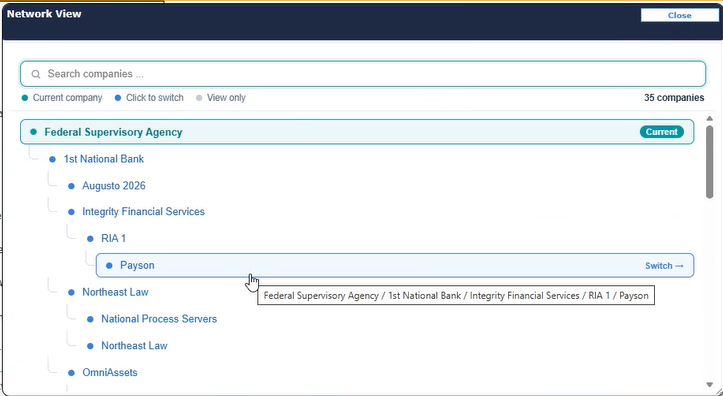
Task: Select National Process Servers
Action: pos(159,319)
